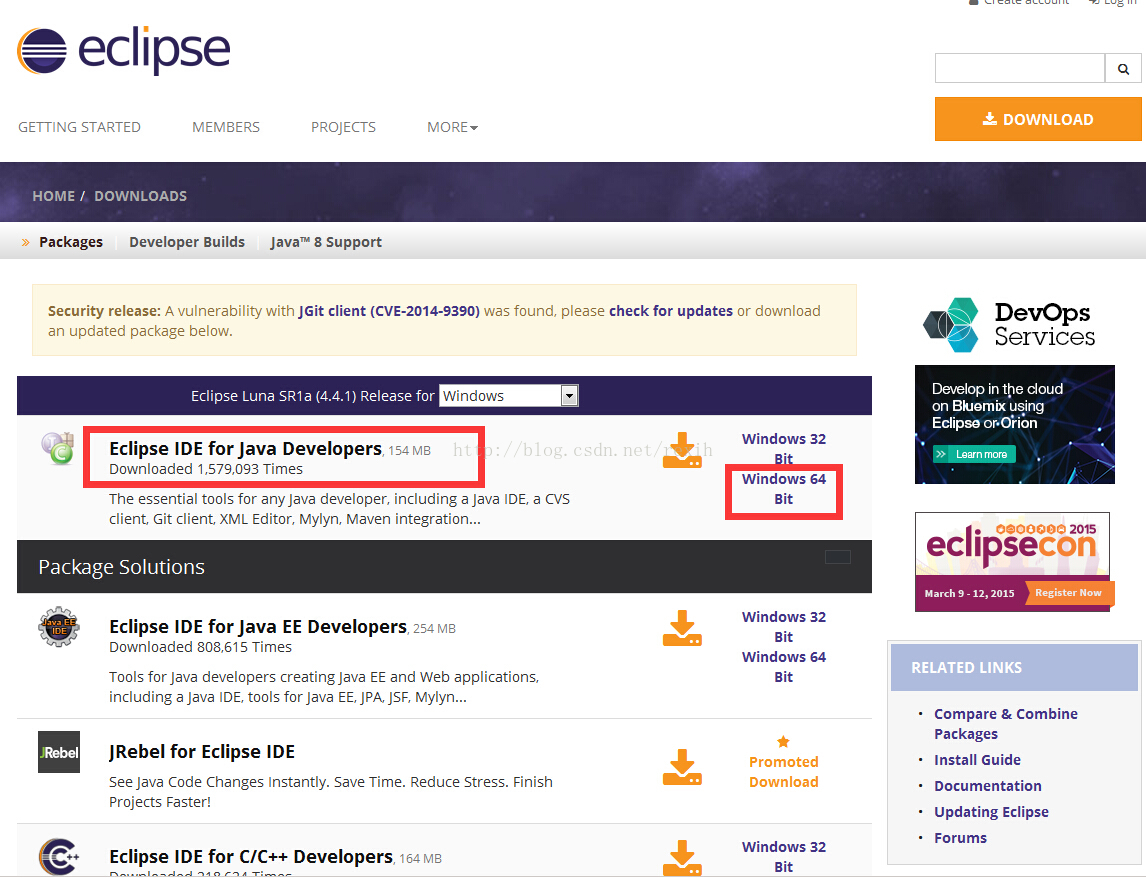Click the Eclipse logo
1146x878 pixels.
pyautogui.click(x=124, y=50)
